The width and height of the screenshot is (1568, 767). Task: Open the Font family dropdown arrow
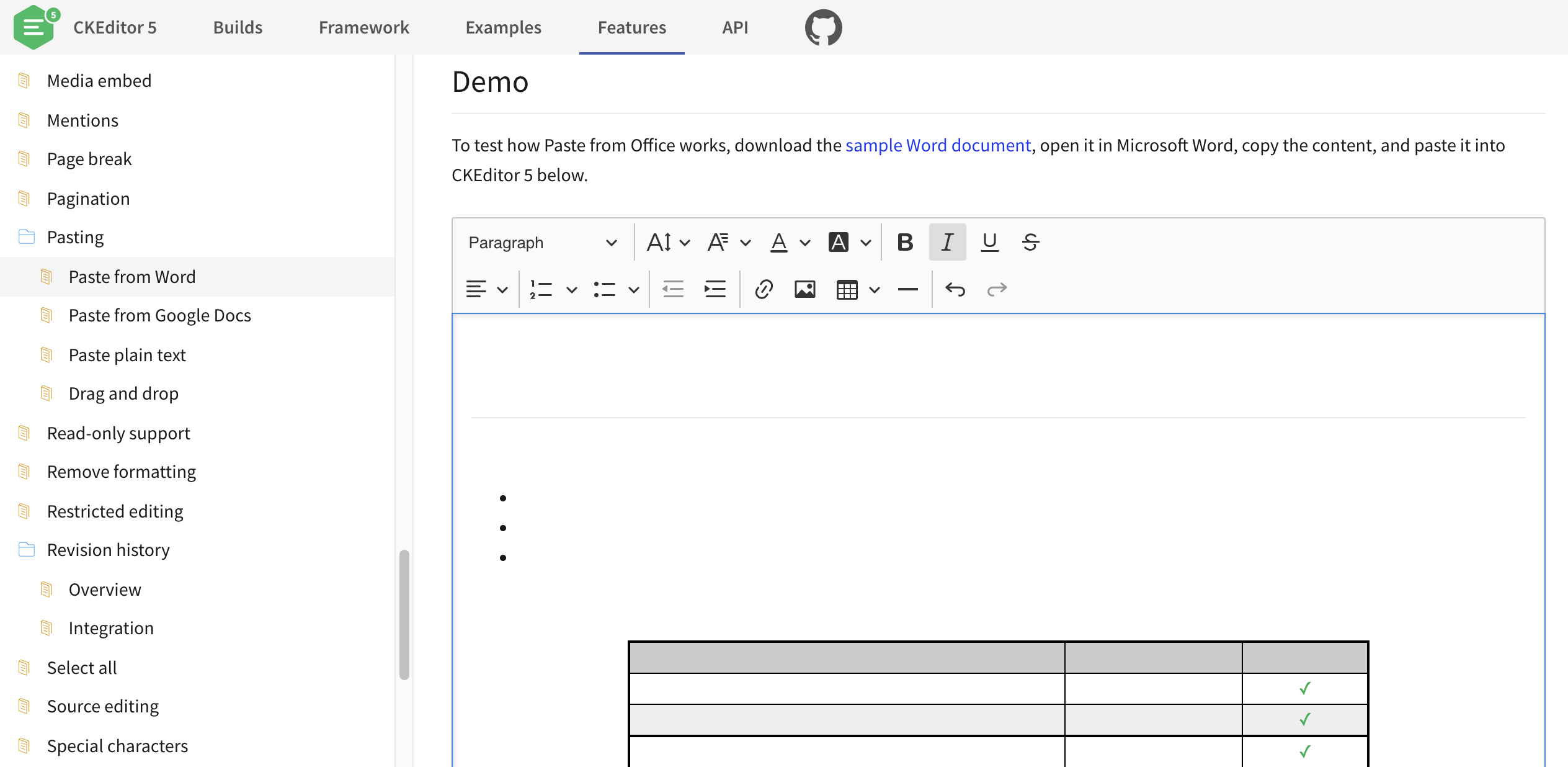[746, 243]
